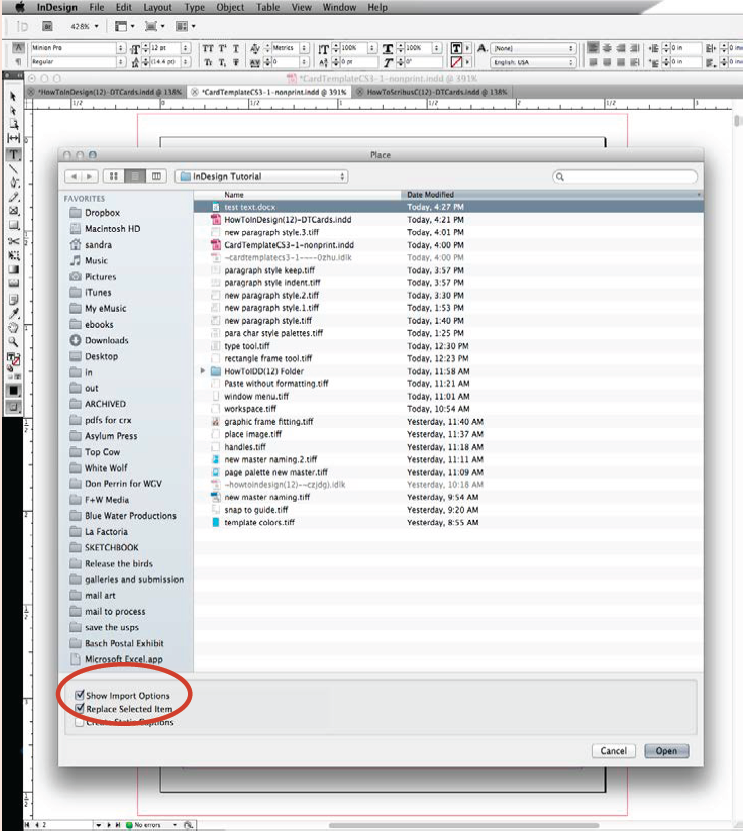
Task: Select the Hand tool in the toolbox
Action: pyautogui.click(x=14, y=327)
